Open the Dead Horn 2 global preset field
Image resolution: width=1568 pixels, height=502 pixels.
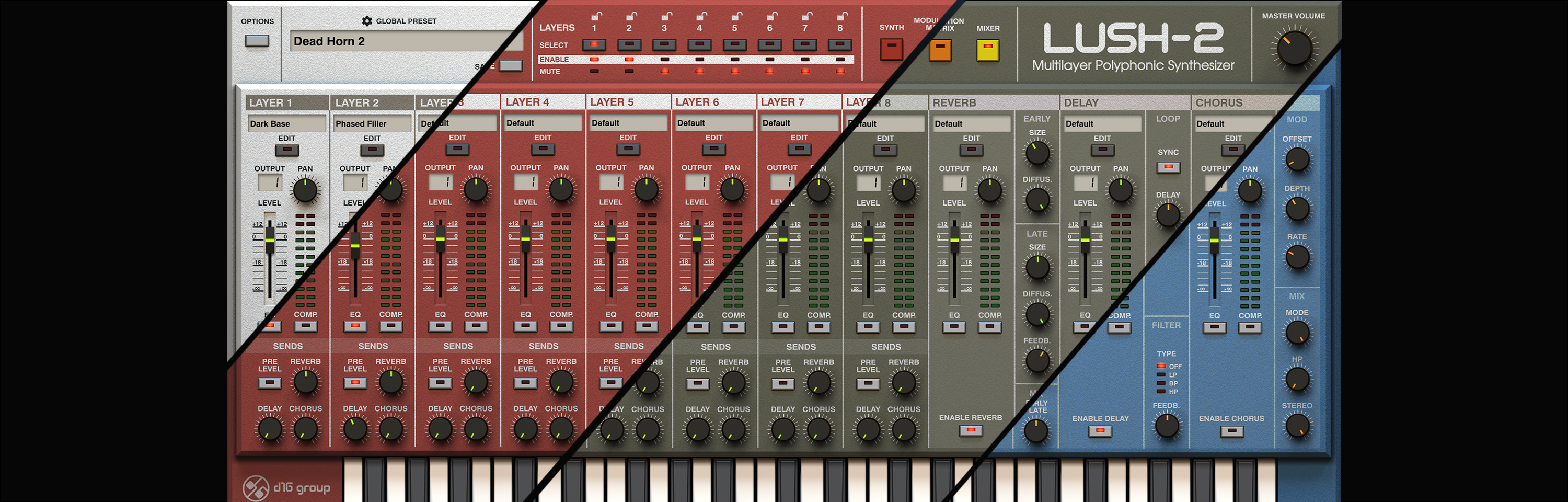(x=406, y=41)
